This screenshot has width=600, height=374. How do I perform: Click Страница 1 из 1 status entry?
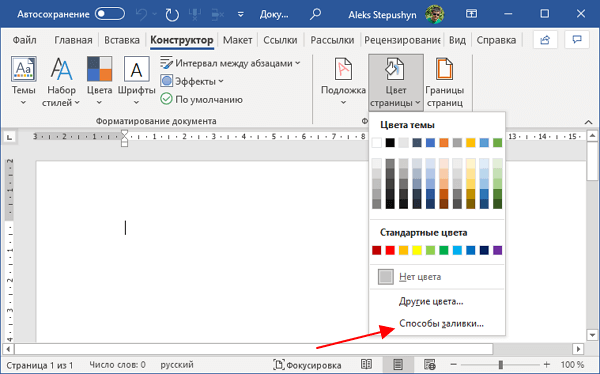pyautogui.click(x=40, y=365)
